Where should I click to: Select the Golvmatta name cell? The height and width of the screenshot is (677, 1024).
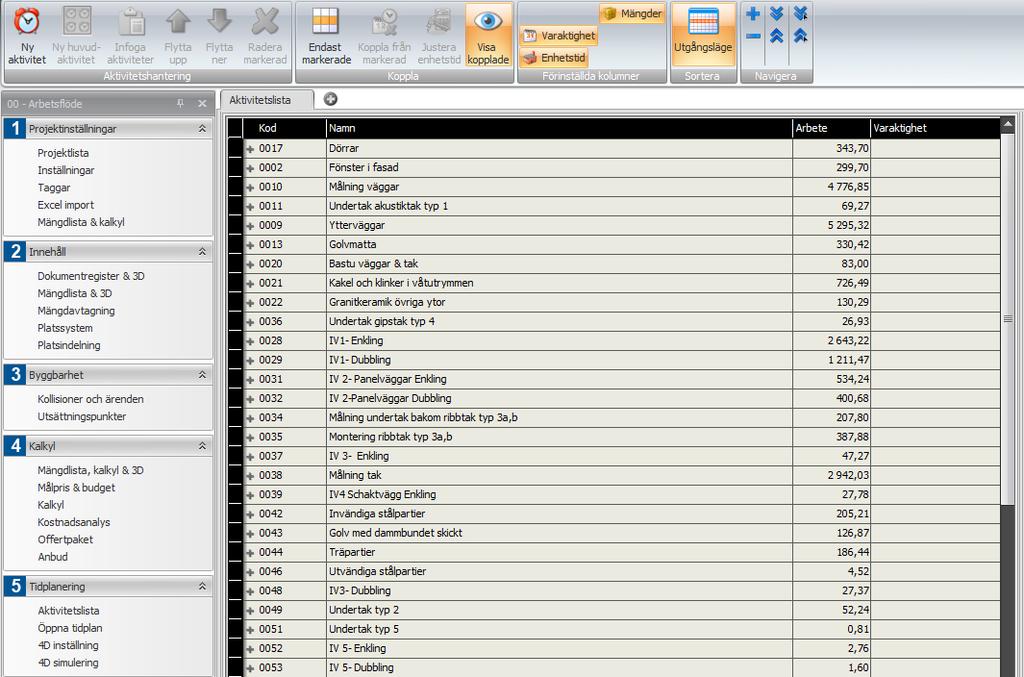tap(559, 244)
